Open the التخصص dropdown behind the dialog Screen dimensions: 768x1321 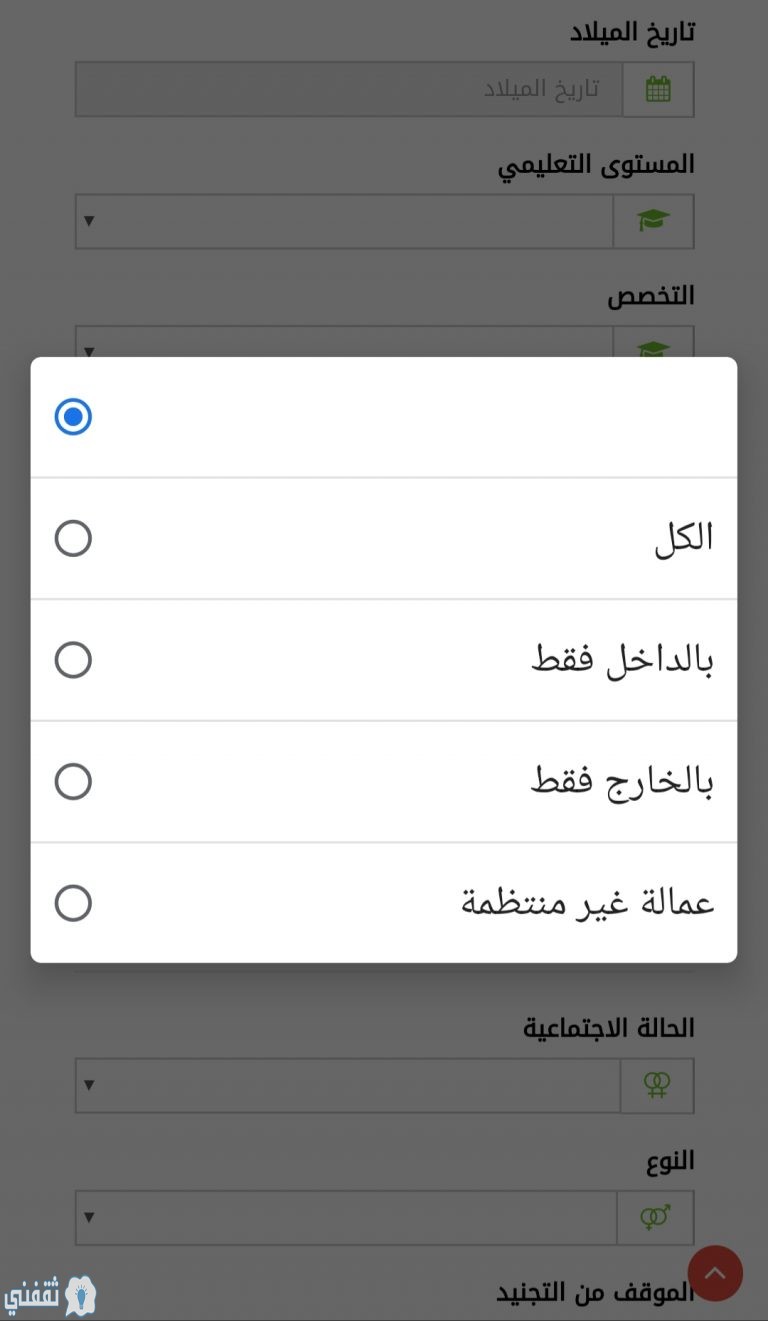click(x=345, y=343)
